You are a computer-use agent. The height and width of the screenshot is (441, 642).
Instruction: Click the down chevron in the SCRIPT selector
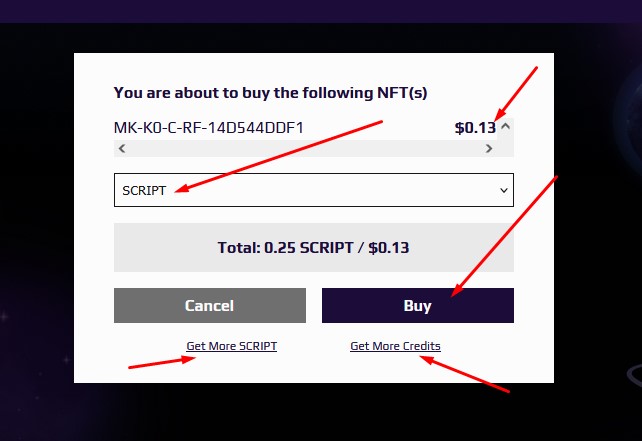[x=504, y=190]
